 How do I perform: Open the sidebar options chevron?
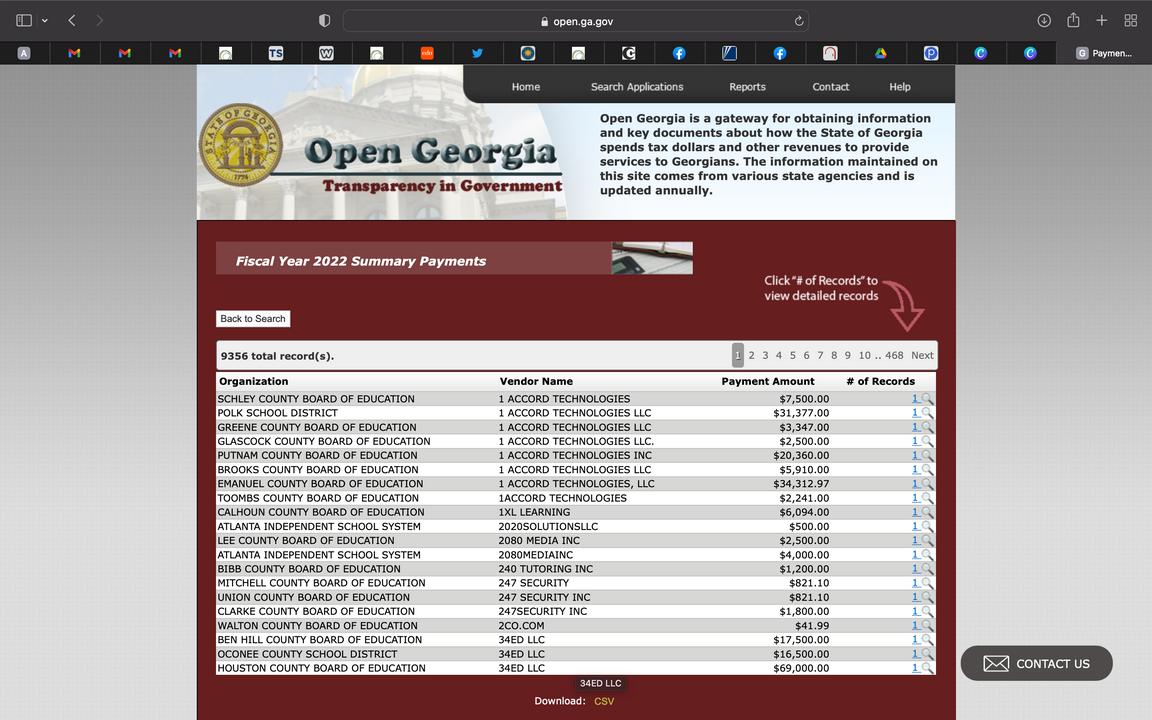click(45, 21)
